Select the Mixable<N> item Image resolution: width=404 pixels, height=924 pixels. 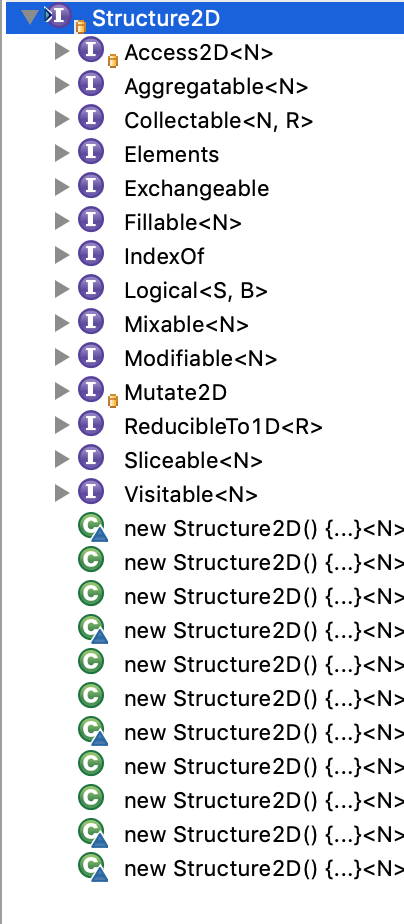tap(186, 325)
